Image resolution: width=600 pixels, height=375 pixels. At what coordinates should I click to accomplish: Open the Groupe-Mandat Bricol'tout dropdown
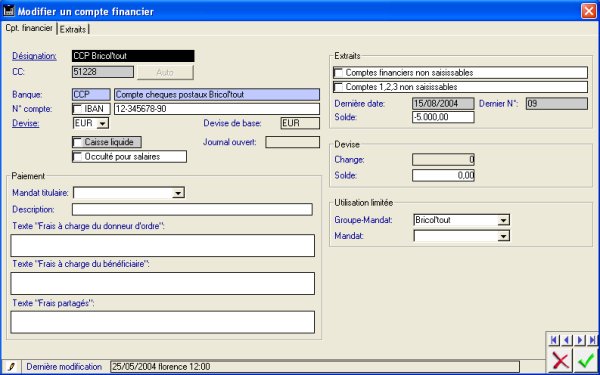(504, 220)
